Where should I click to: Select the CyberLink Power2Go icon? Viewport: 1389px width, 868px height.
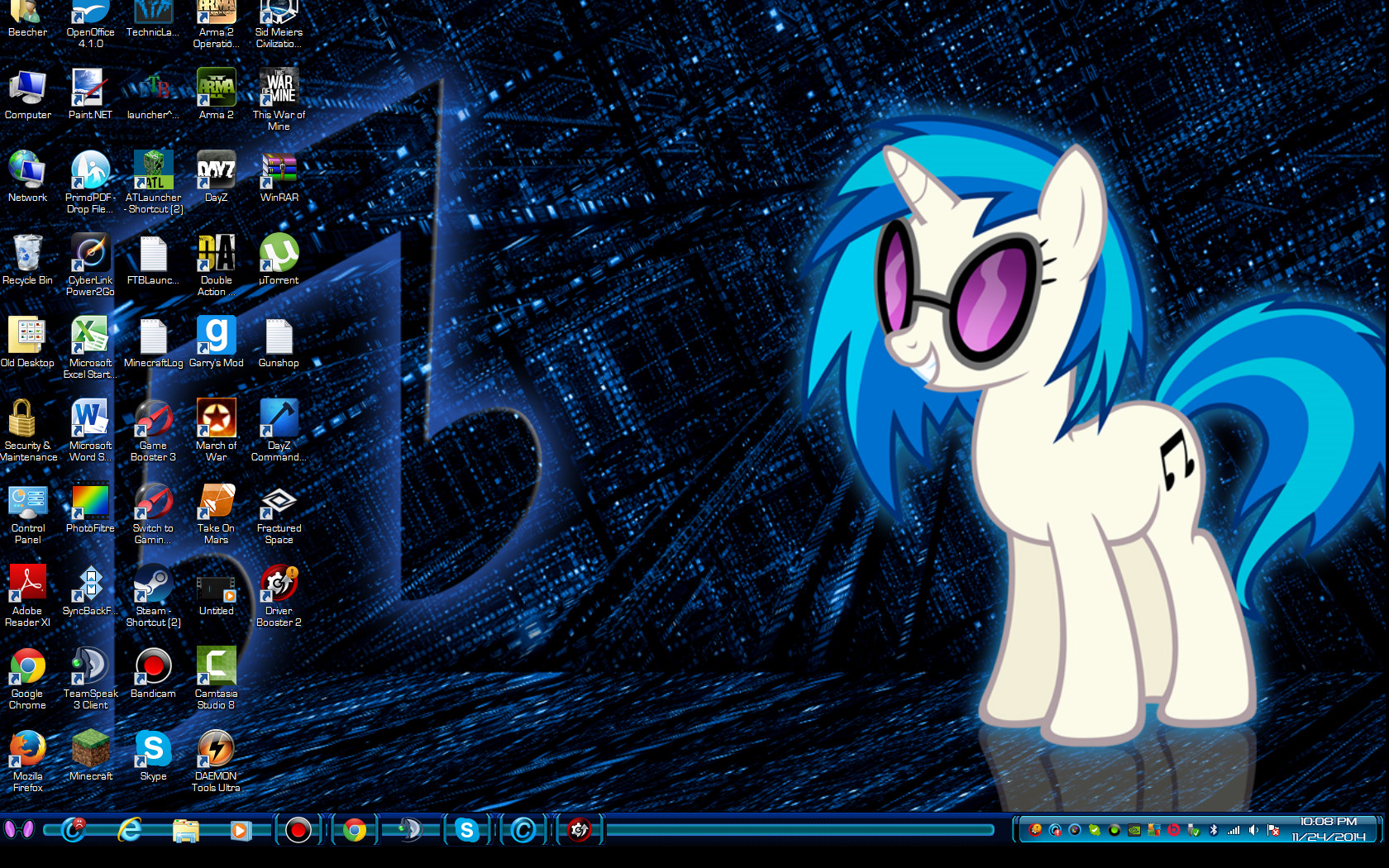coord(90,265)
